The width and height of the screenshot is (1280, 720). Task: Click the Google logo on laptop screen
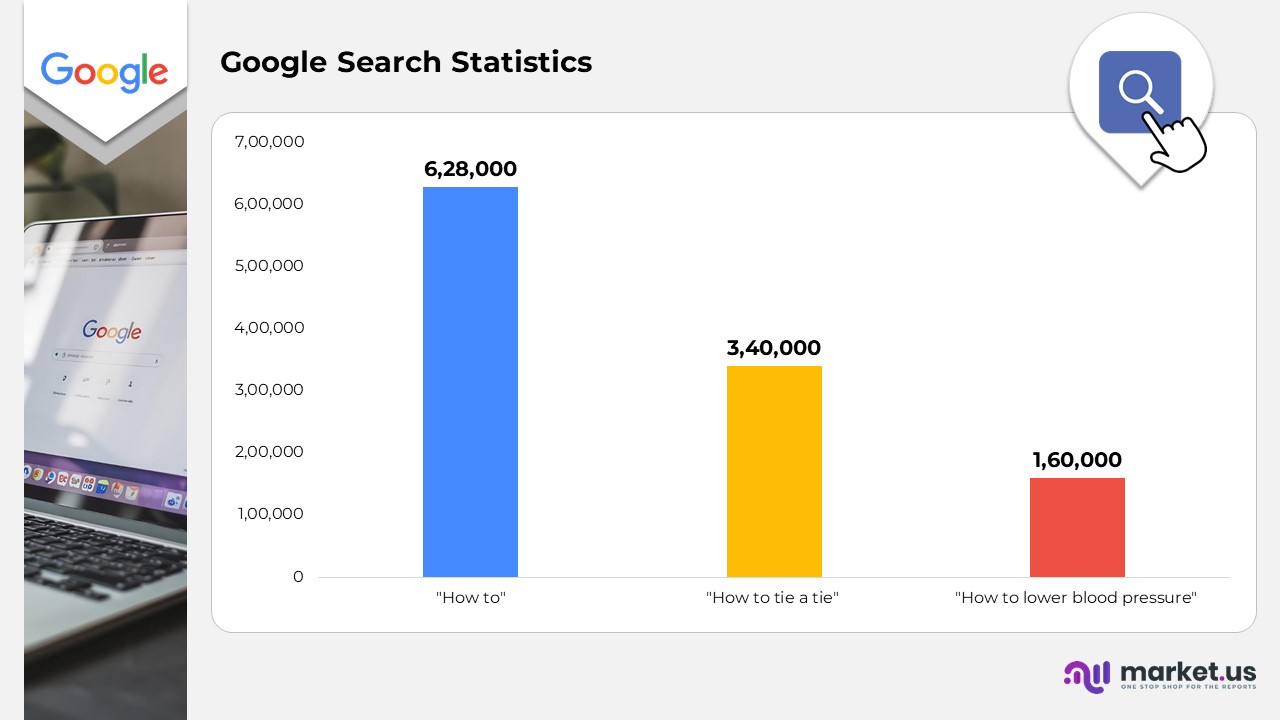coord(112,330)
